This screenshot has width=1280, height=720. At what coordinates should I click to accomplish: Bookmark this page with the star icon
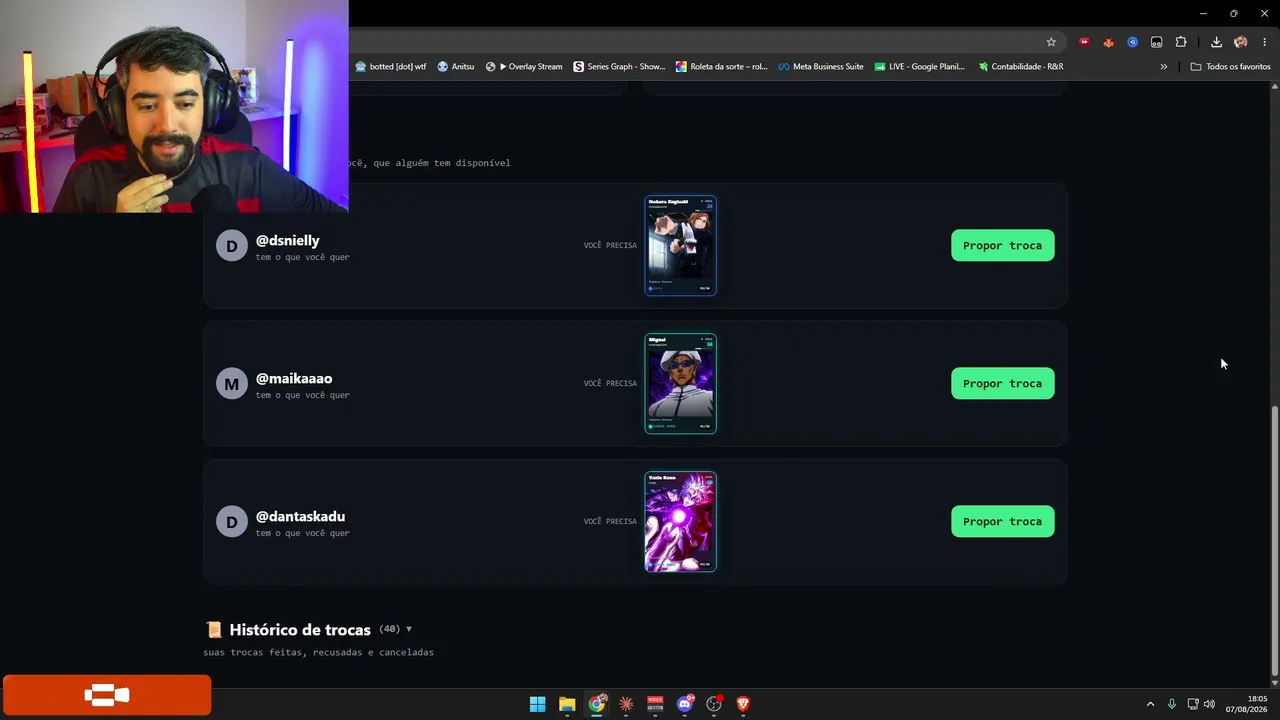[1051, 42]
